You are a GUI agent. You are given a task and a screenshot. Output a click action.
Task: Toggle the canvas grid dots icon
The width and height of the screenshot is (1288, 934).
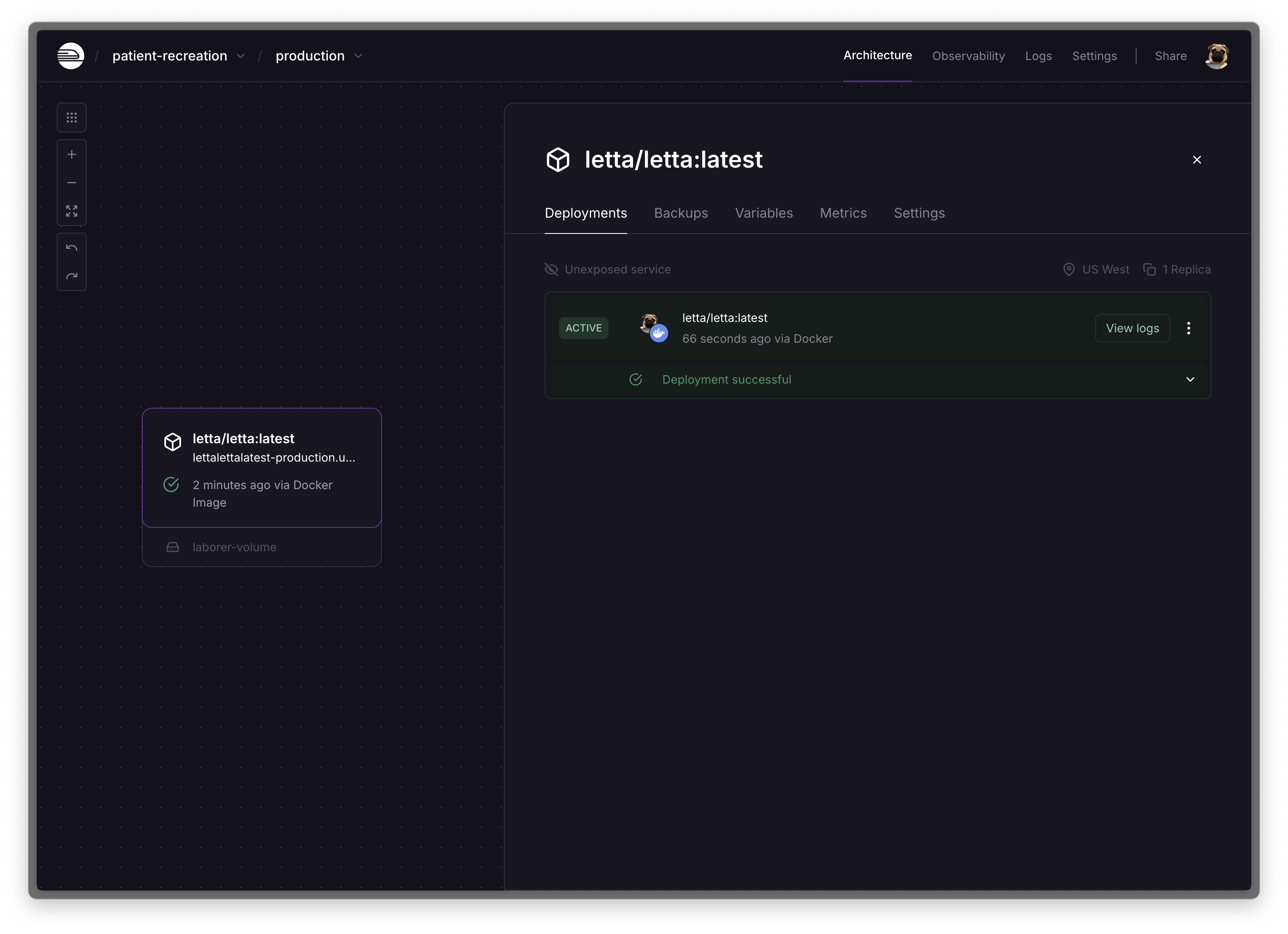pyautogui.click(x=72, y=118)
